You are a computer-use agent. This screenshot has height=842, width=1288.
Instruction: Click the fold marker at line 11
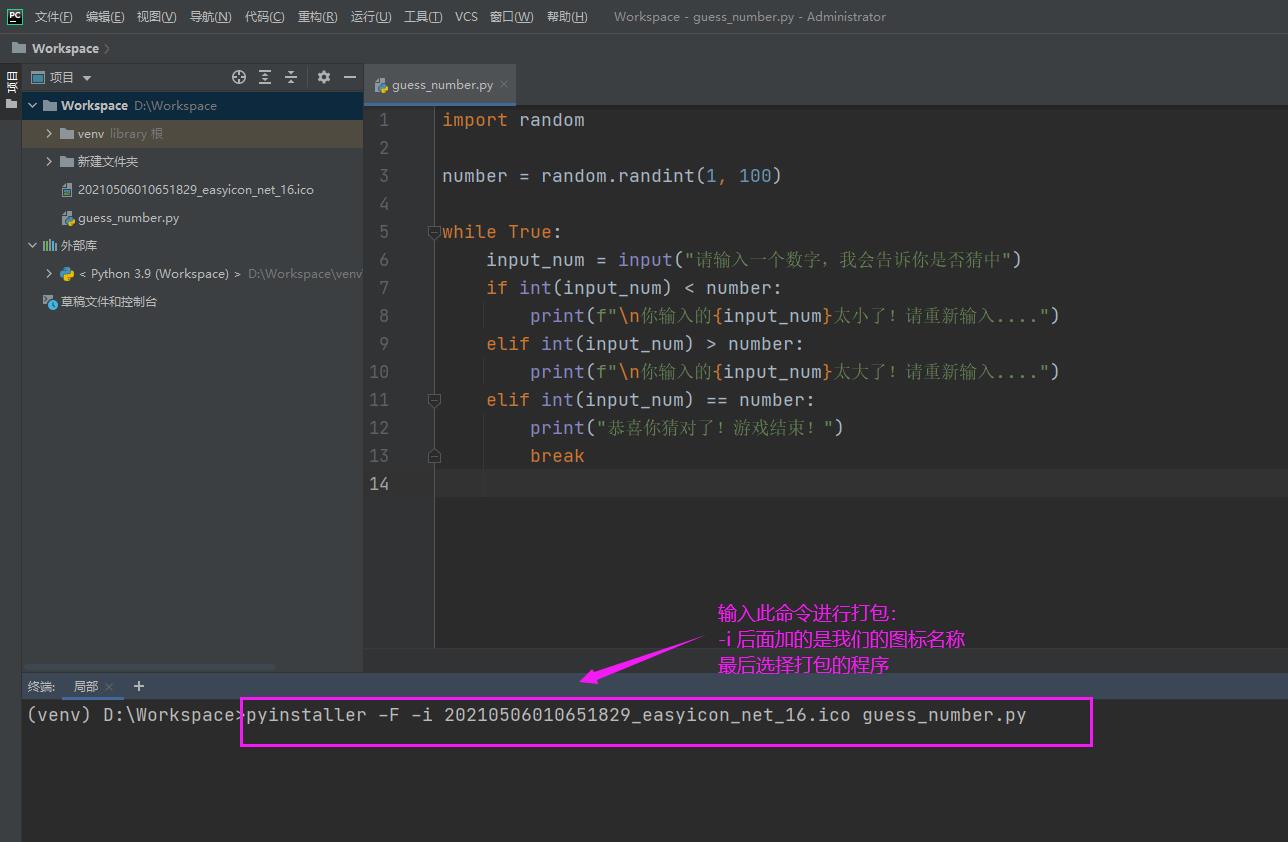(434, 400)
